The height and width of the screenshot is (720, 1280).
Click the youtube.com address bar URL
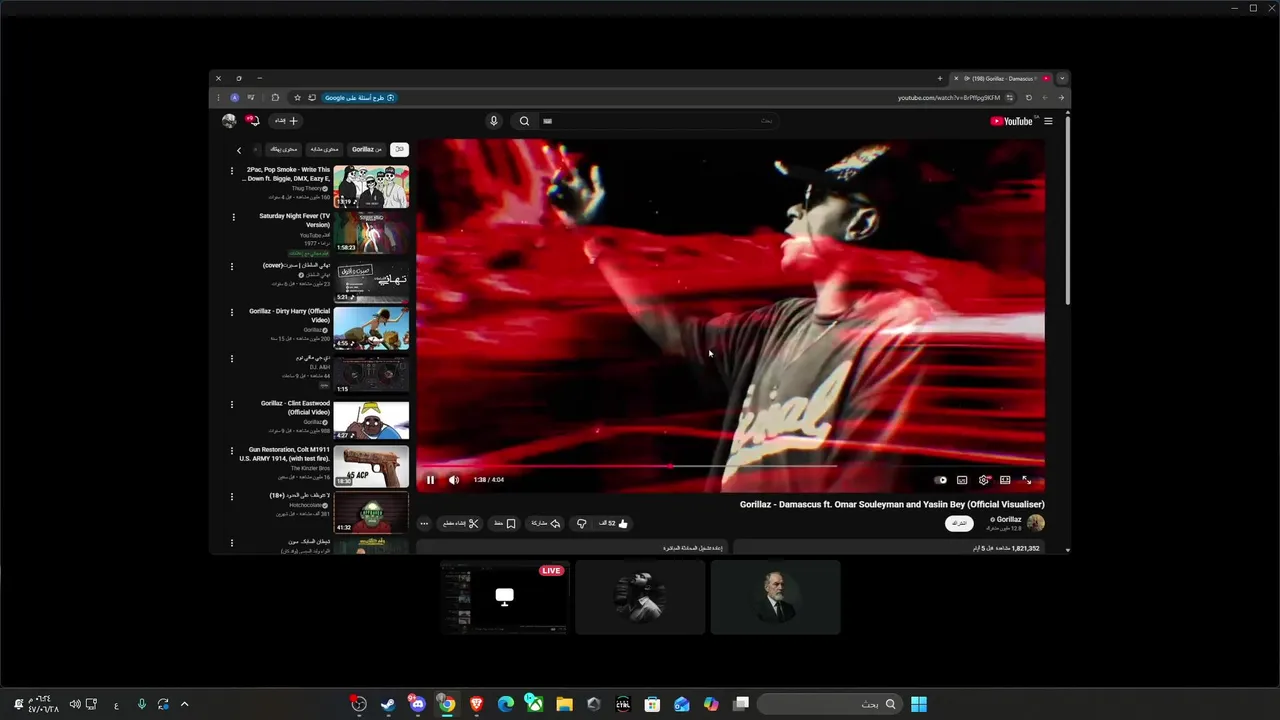click(948, 98)
